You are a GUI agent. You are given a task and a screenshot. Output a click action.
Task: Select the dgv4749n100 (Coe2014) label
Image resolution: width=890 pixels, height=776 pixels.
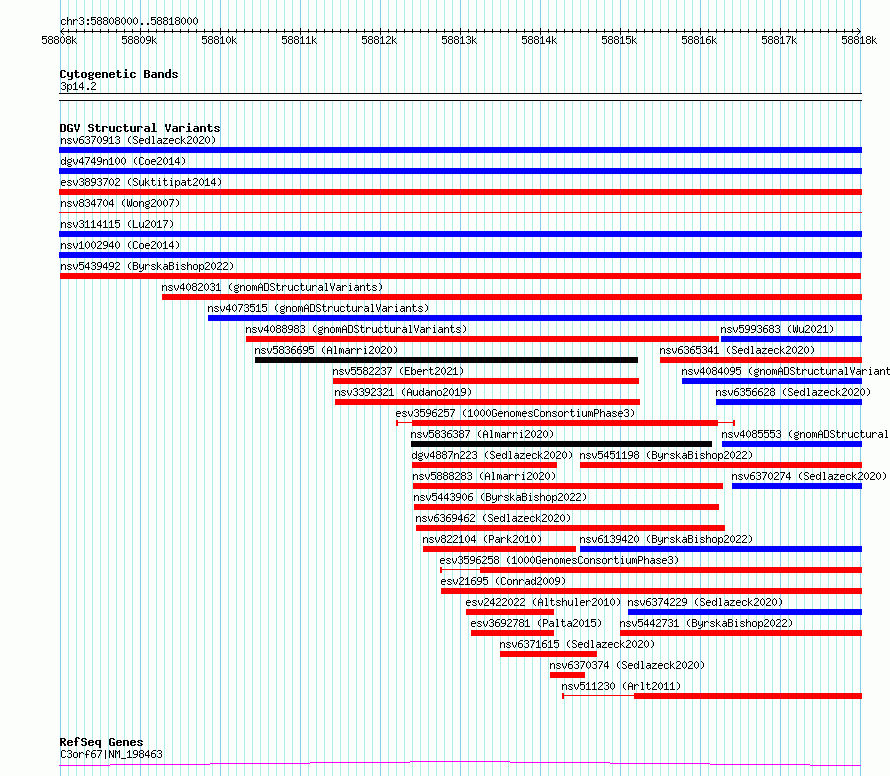(x=123, y=161)
